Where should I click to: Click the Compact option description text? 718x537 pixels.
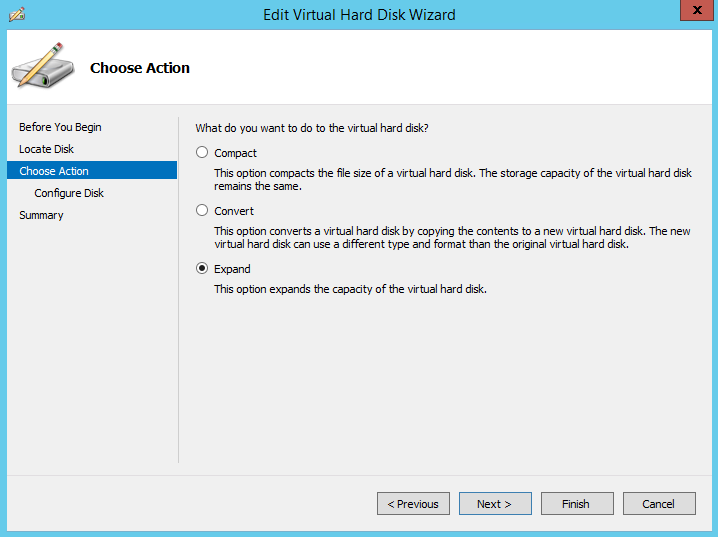click(452, 180)
